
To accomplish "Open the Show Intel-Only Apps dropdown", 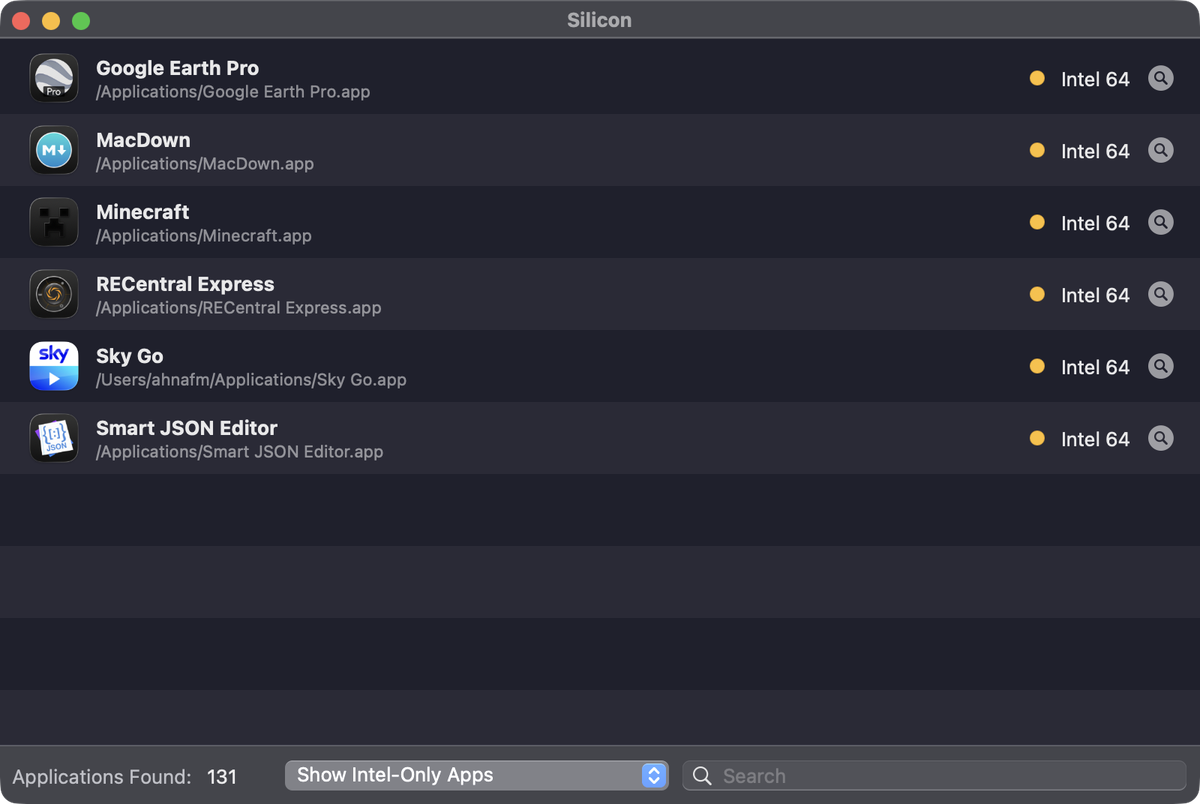I will [476, 775].
